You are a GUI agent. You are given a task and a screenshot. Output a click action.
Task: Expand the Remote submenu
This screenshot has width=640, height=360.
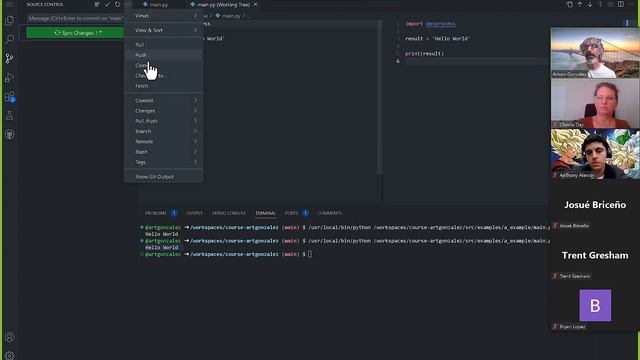(x=163, y=141)
